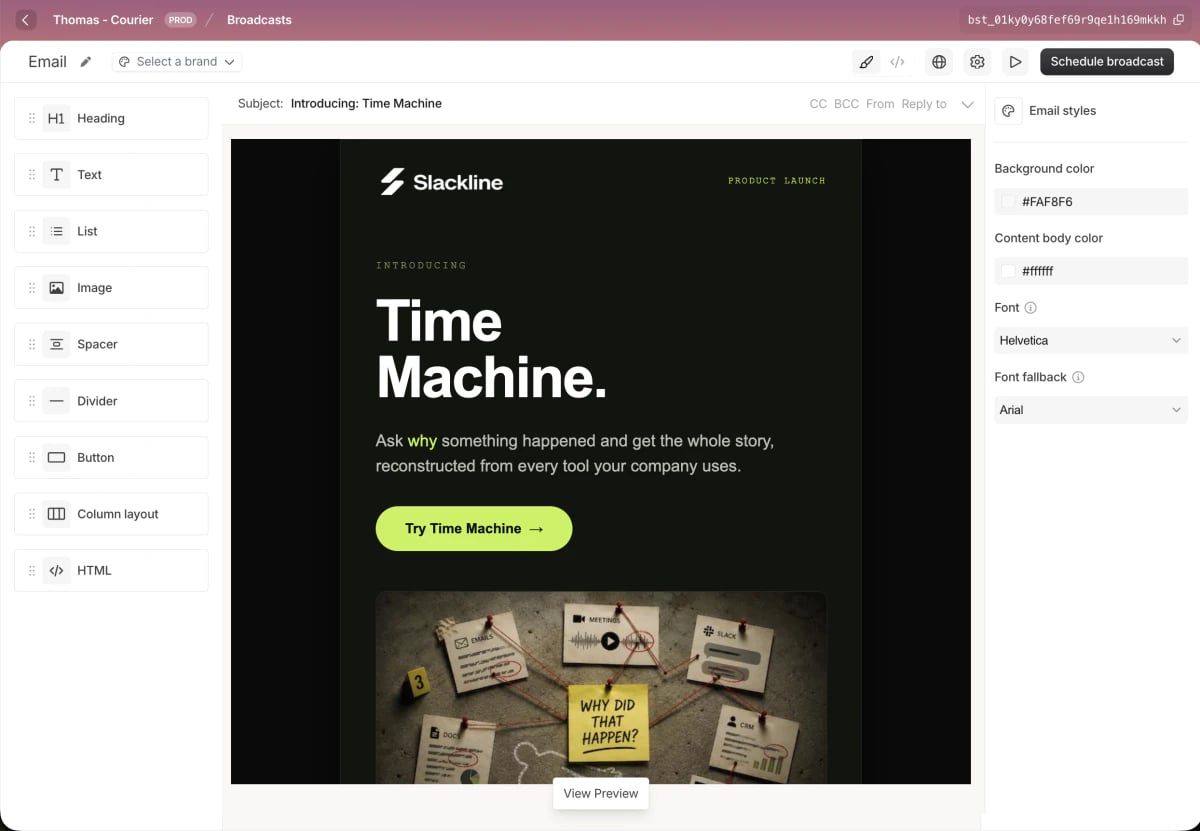1200x831 pixels.
Task: Add a BCC field
Action: [847, 104]
